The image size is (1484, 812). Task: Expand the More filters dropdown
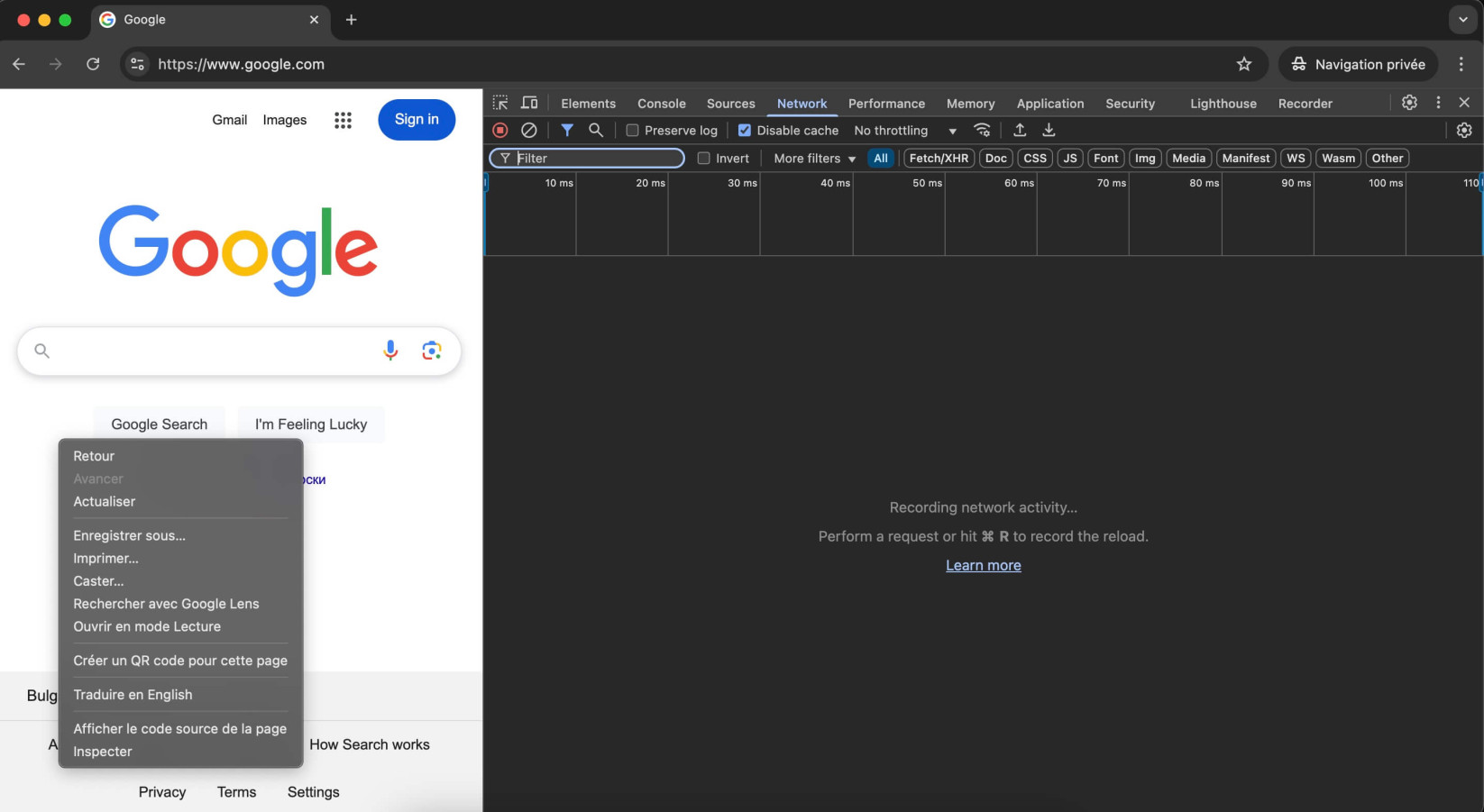click(814, 159)
